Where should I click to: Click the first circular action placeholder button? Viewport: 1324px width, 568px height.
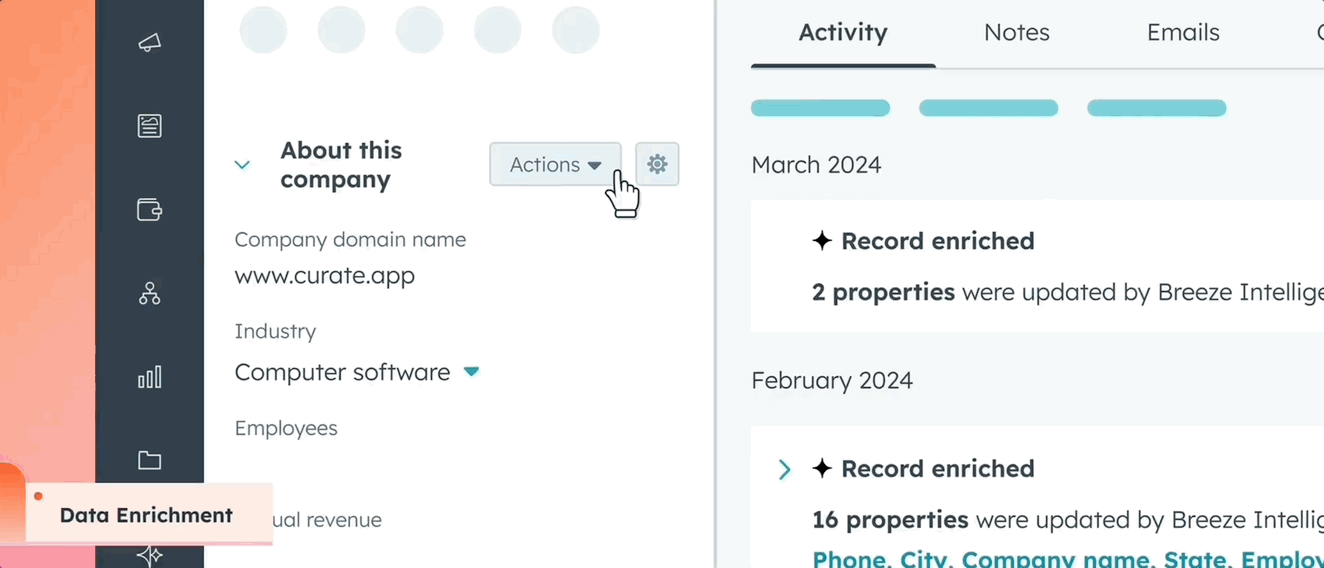tap(263, 30)
